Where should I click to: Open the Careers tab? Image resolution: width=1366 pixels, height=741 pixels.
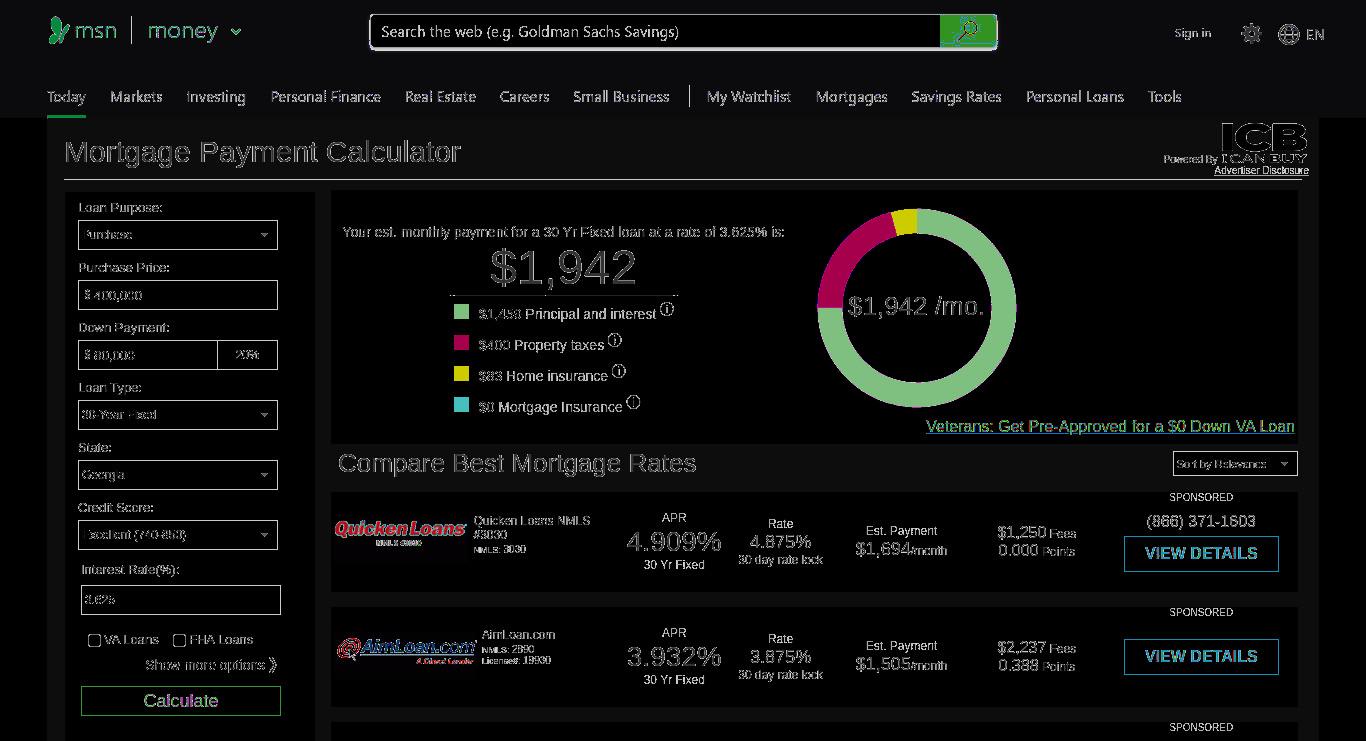525,97
